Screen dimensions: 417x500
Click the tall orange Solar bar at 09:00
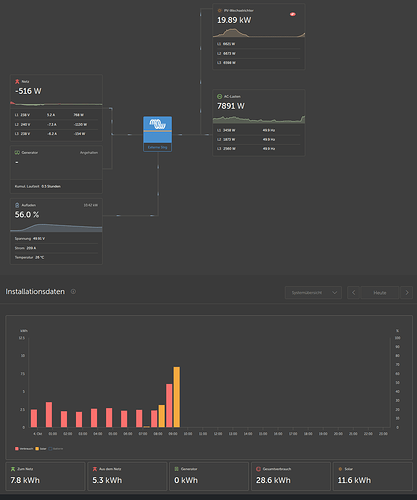[177, 397]
